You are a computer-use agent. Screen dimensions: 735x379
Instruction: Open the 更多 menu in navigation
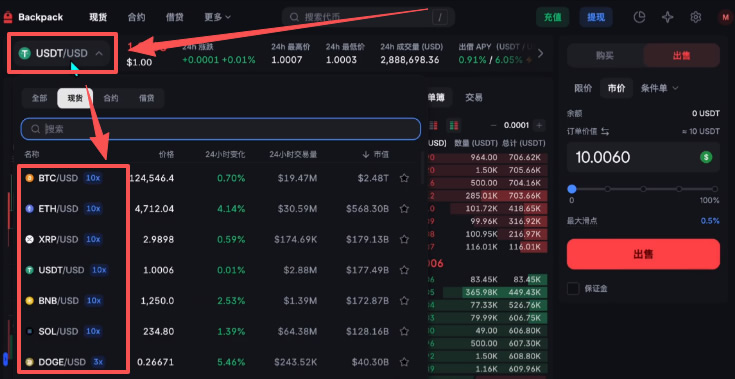coord(218,17)
